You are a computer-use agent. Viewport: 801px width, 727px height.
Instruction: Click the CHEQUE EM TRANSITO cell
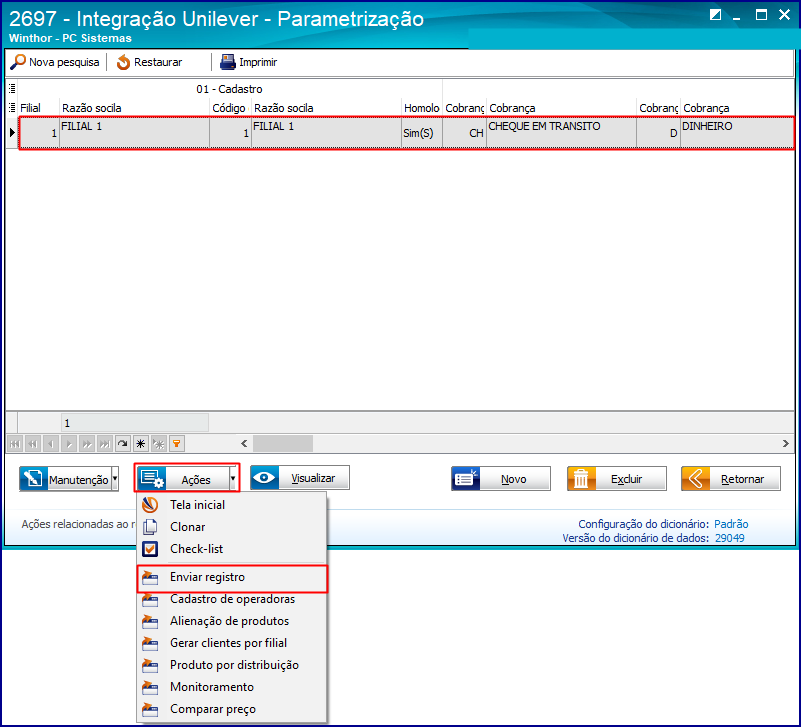(561, 133)
